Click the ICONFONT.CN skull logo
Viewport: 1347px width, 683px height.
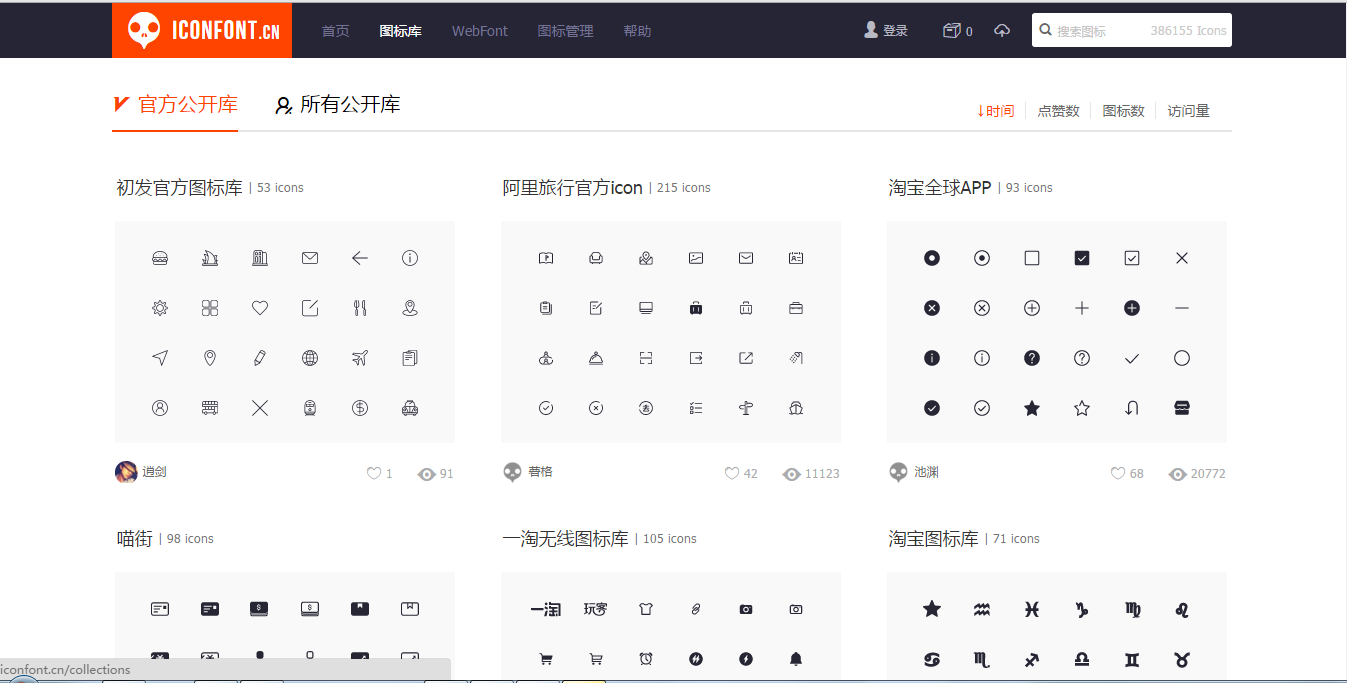[x=201, y=30]
